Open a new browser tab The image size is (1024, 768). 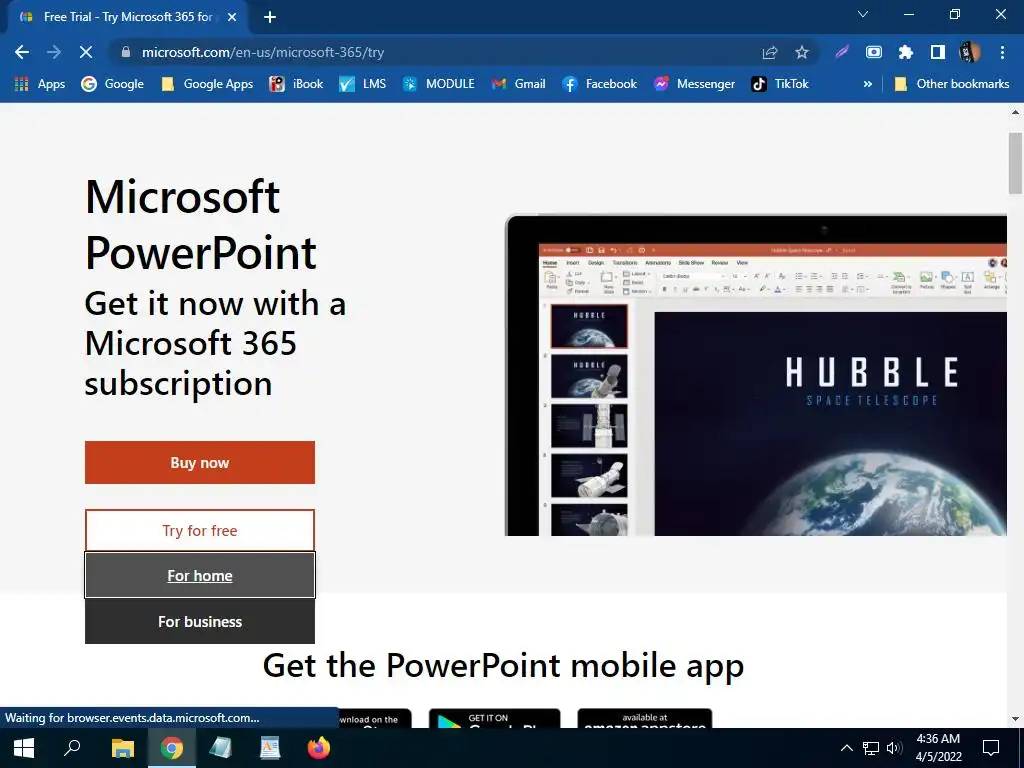click(x=270, y=17)
